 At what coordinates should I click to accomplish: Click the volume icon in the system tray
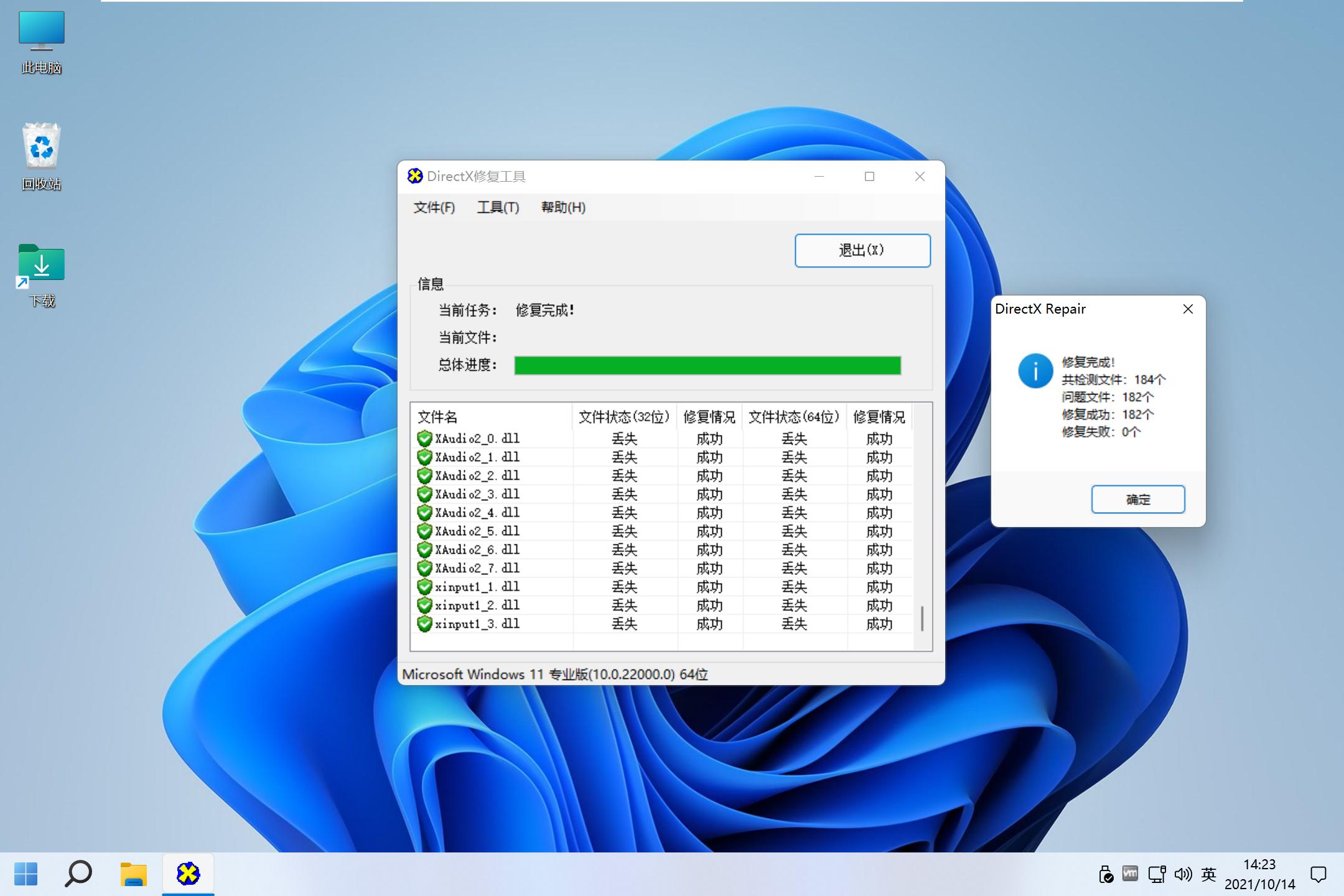click(x=1183, y=874)
